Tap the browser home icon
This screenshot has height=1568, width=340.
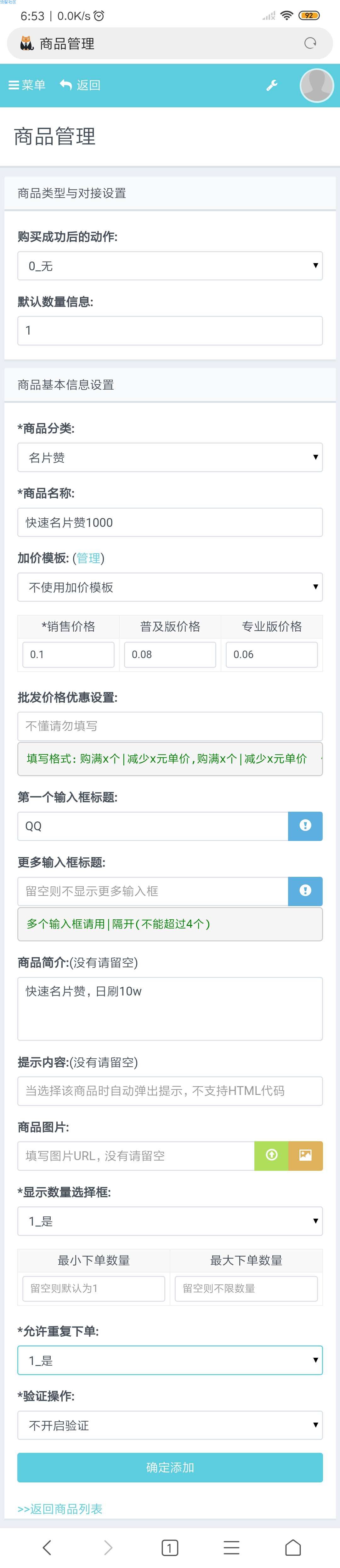(x=293, y=1547)
